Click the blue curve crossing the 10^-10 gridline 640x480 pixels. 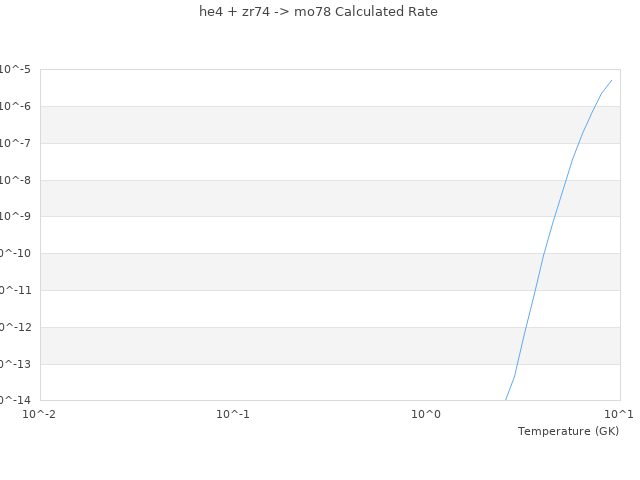click(544, 253)
